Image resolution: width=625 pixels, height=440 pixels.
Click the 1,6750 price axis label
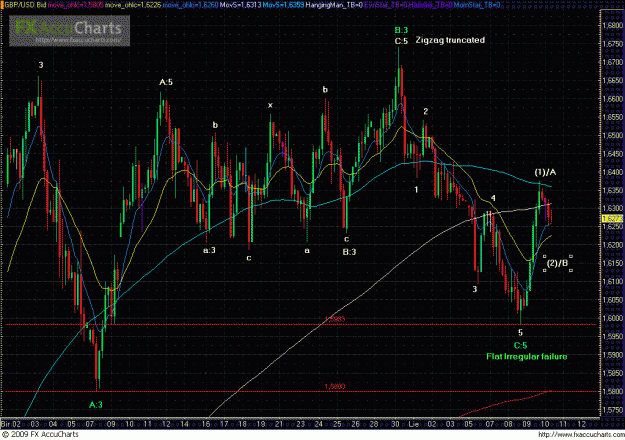tap(612, 44)
